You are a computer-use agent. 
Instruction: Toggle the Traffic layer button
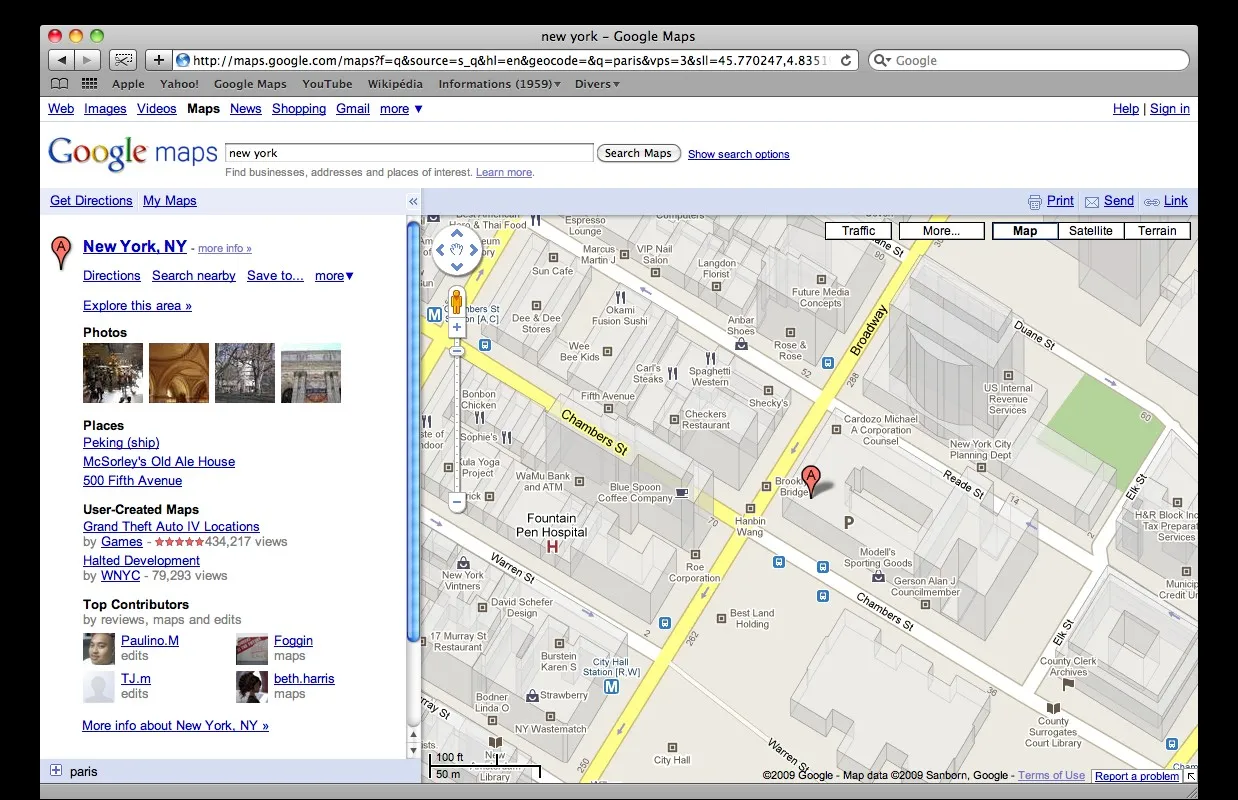858,231
